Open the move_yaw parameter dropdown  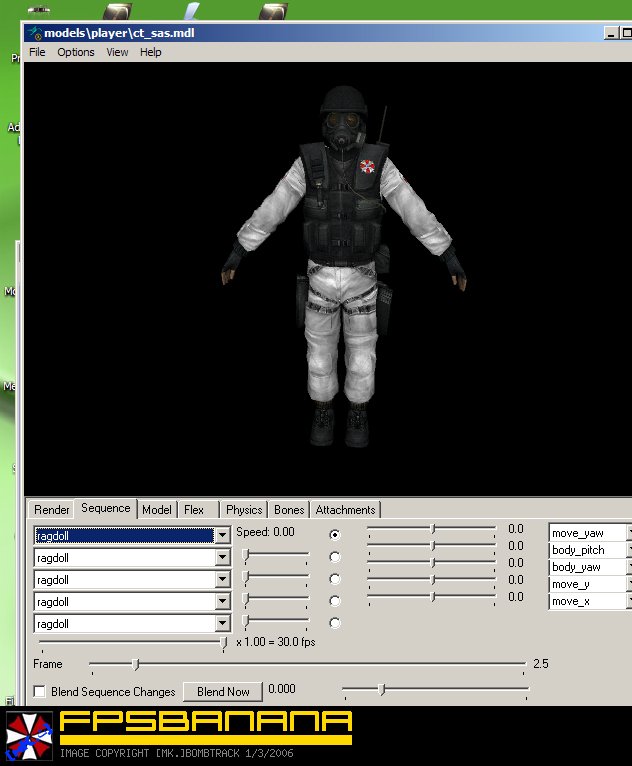click(629, 533)
